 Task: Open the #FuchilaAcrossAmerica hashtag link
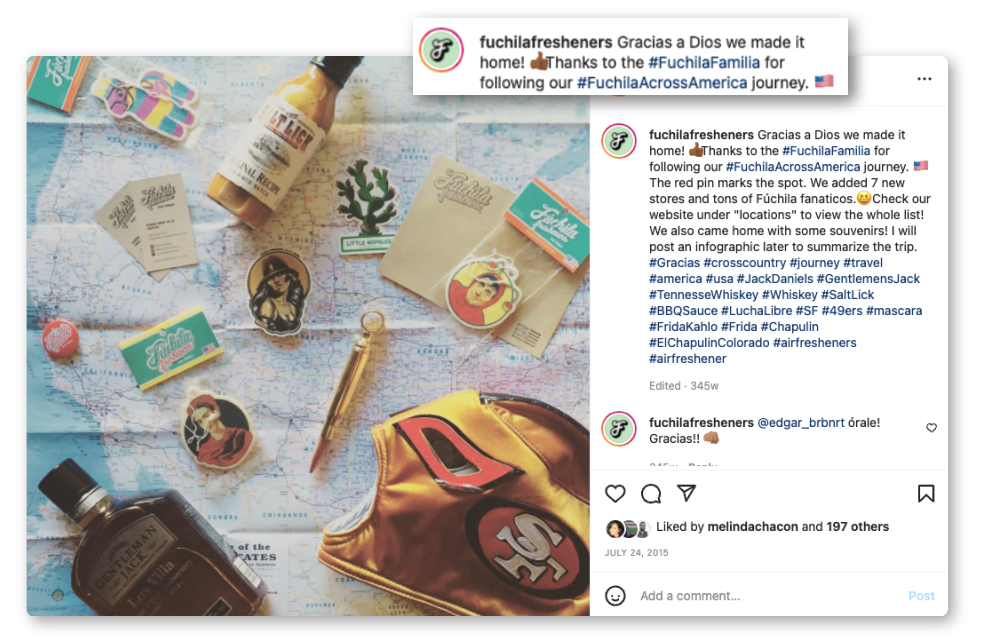point(792,167)
